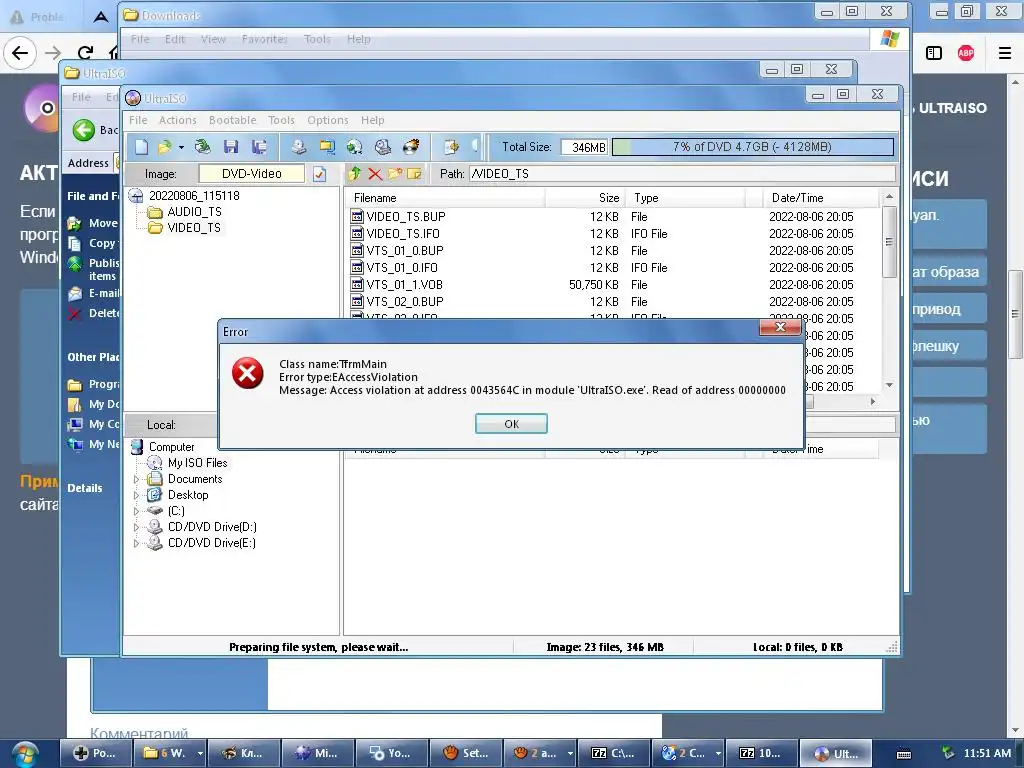Click the CD/DVD Drive(D:) disc icon

click(x=155, y=526)
